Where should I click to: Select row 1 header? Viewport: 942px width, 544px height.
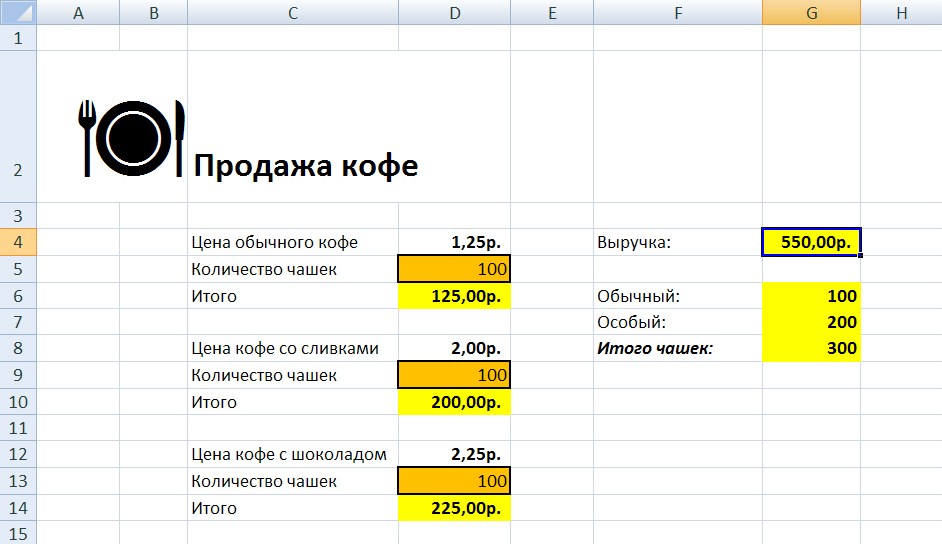click(18, 38)
